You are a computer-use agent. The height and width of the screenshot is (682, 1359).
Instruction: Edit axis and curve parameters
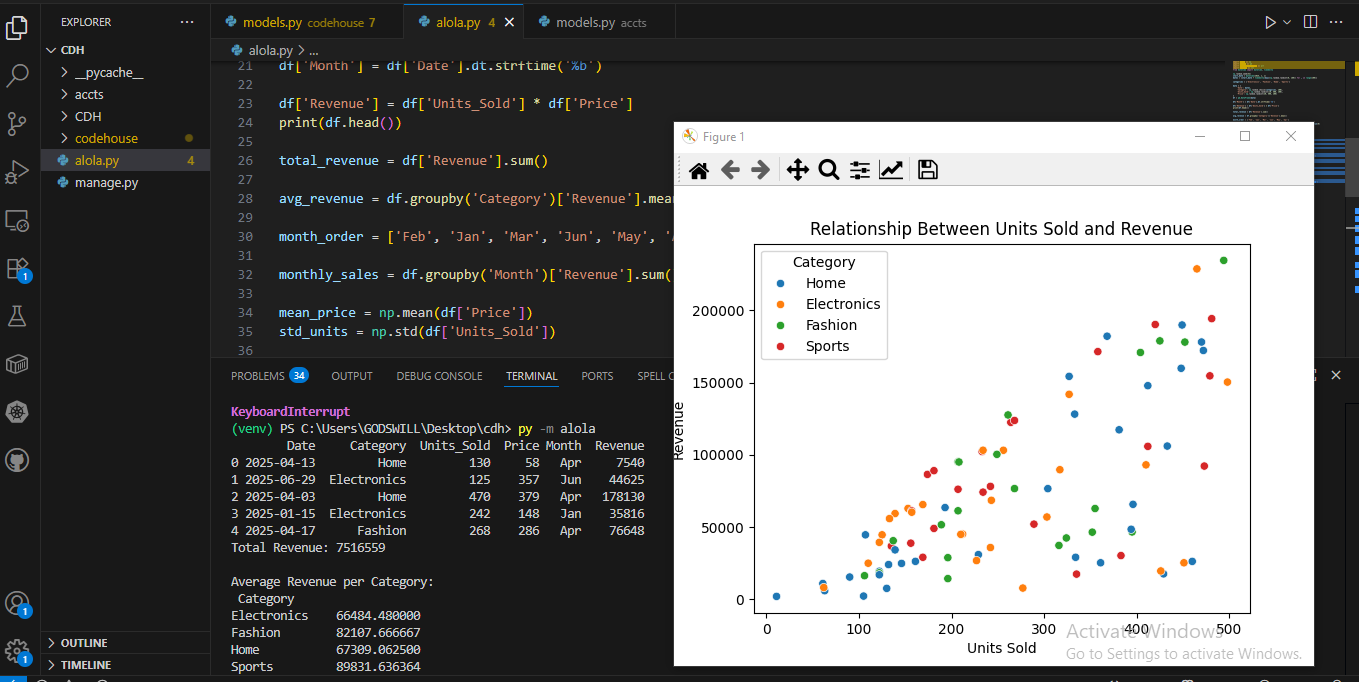pyautogui.click(x=890, y=170)
